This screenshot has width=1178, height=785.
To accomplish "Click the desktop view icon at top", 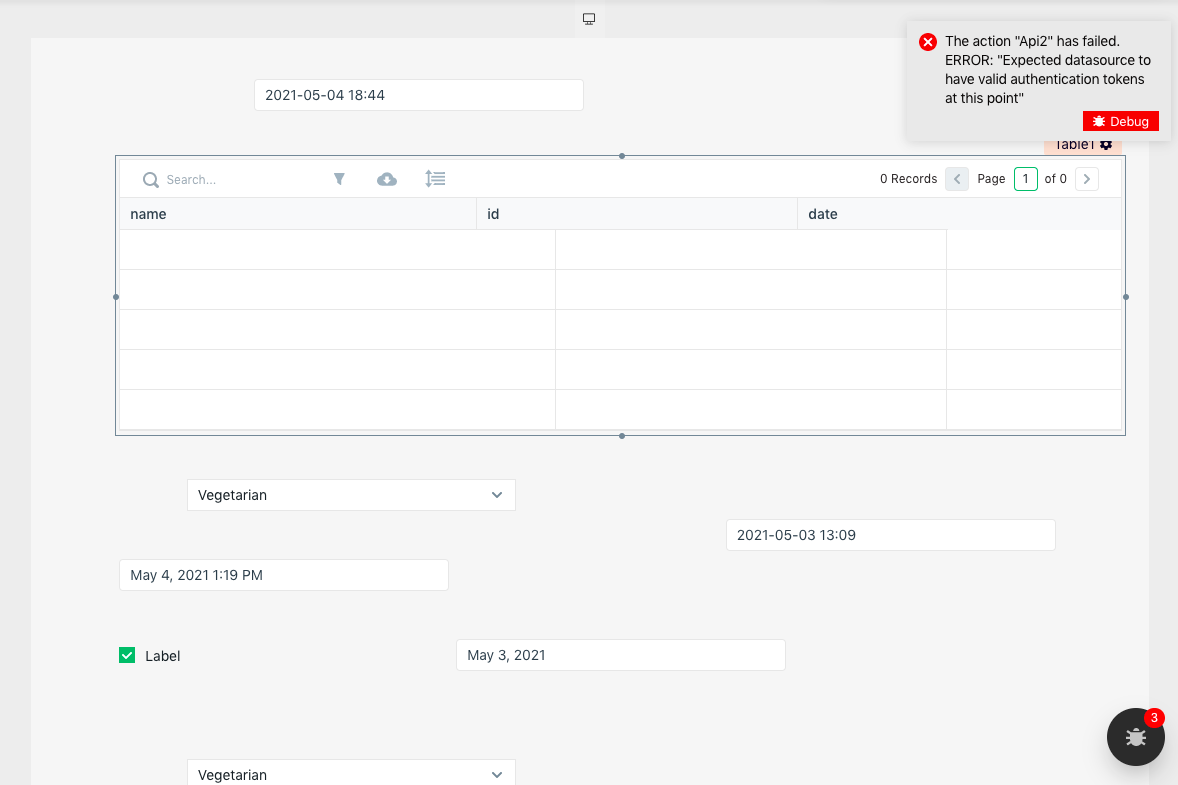I will tap(589, 19).
